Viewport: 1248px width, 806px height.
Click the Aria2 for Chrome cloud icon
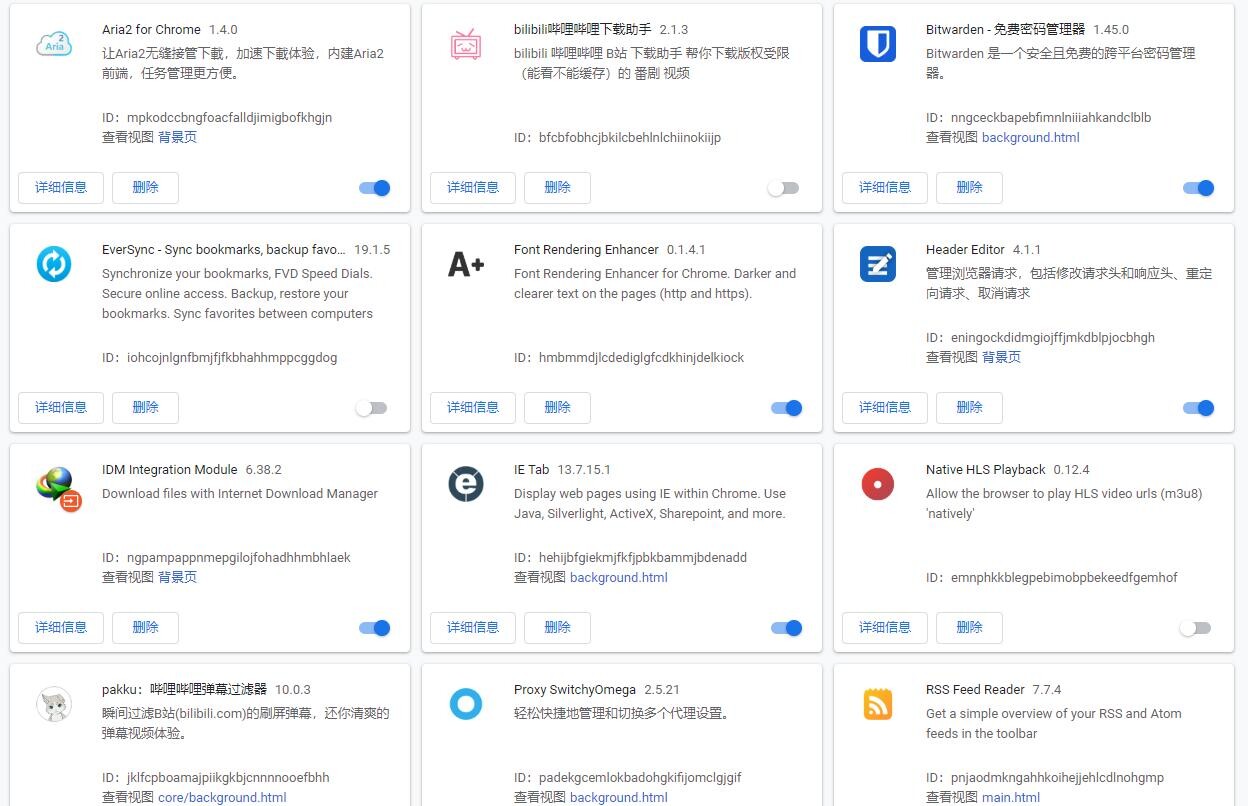pos(54,44)
